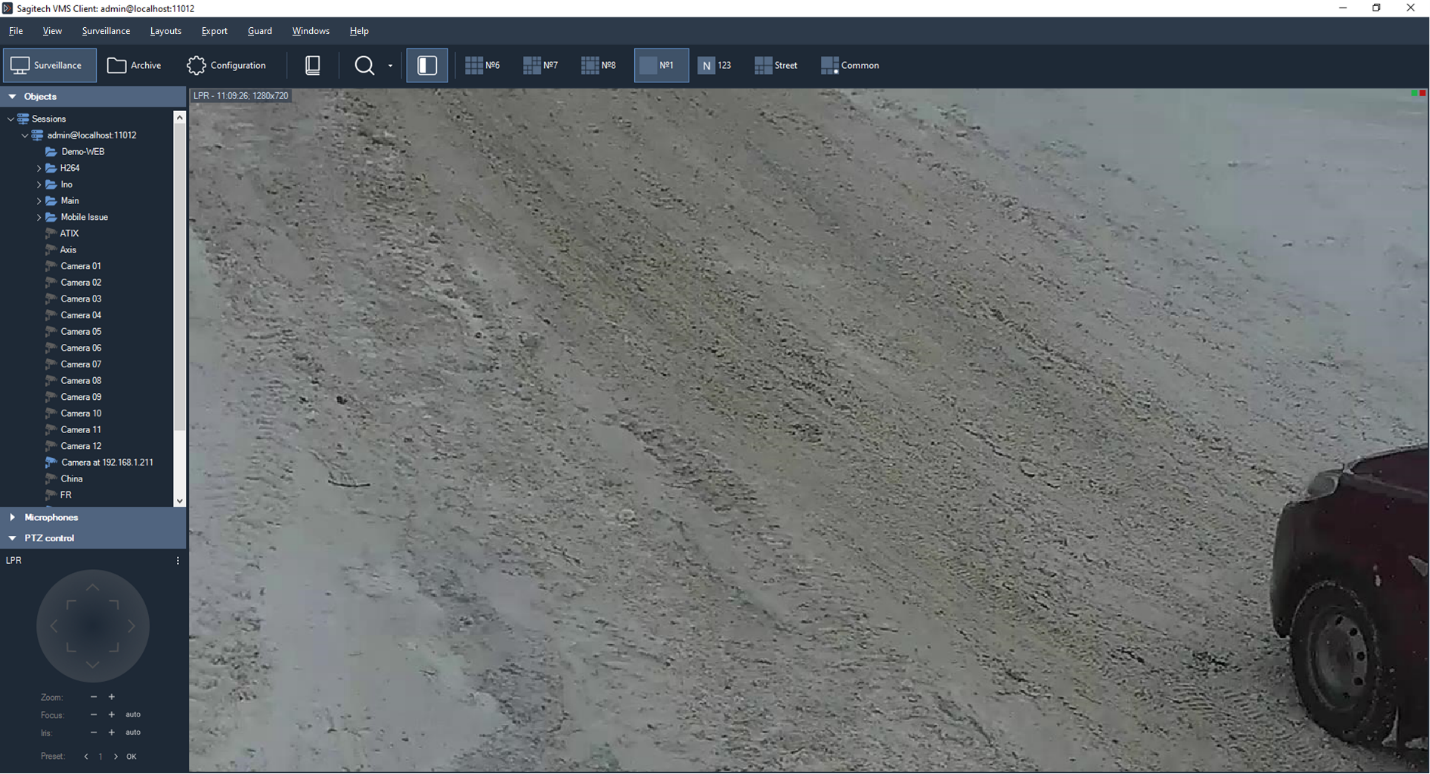
Task: Collapse the PTZ control section
Action: pyautogui.click(x=12, y=538)
